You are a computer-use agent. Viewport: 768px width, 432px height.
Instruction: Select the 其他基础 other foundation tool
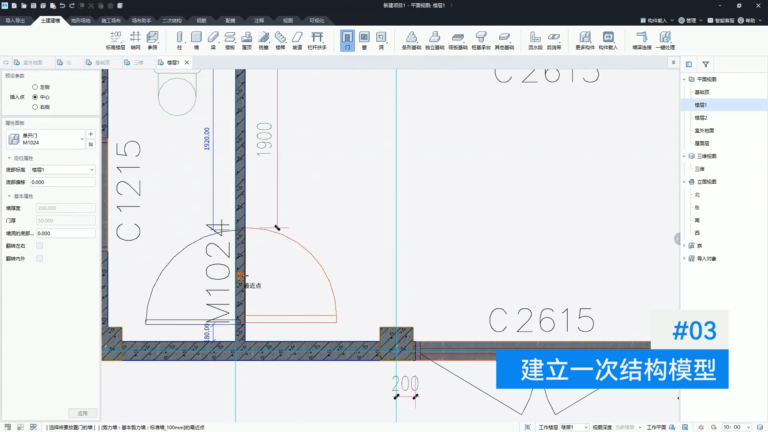pos(504,40)
